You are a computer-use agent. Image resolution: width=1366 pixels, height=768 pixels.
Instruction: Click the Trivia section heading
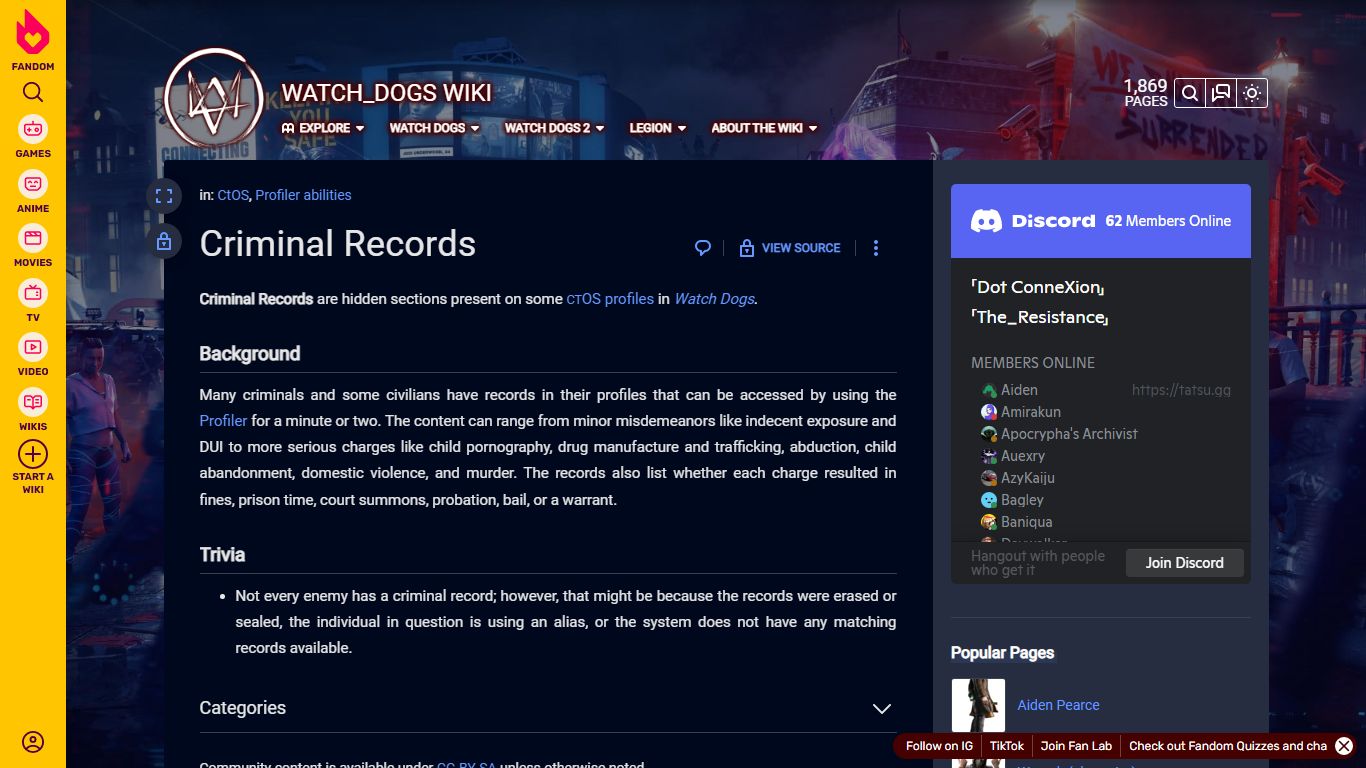tap(222, 555)
